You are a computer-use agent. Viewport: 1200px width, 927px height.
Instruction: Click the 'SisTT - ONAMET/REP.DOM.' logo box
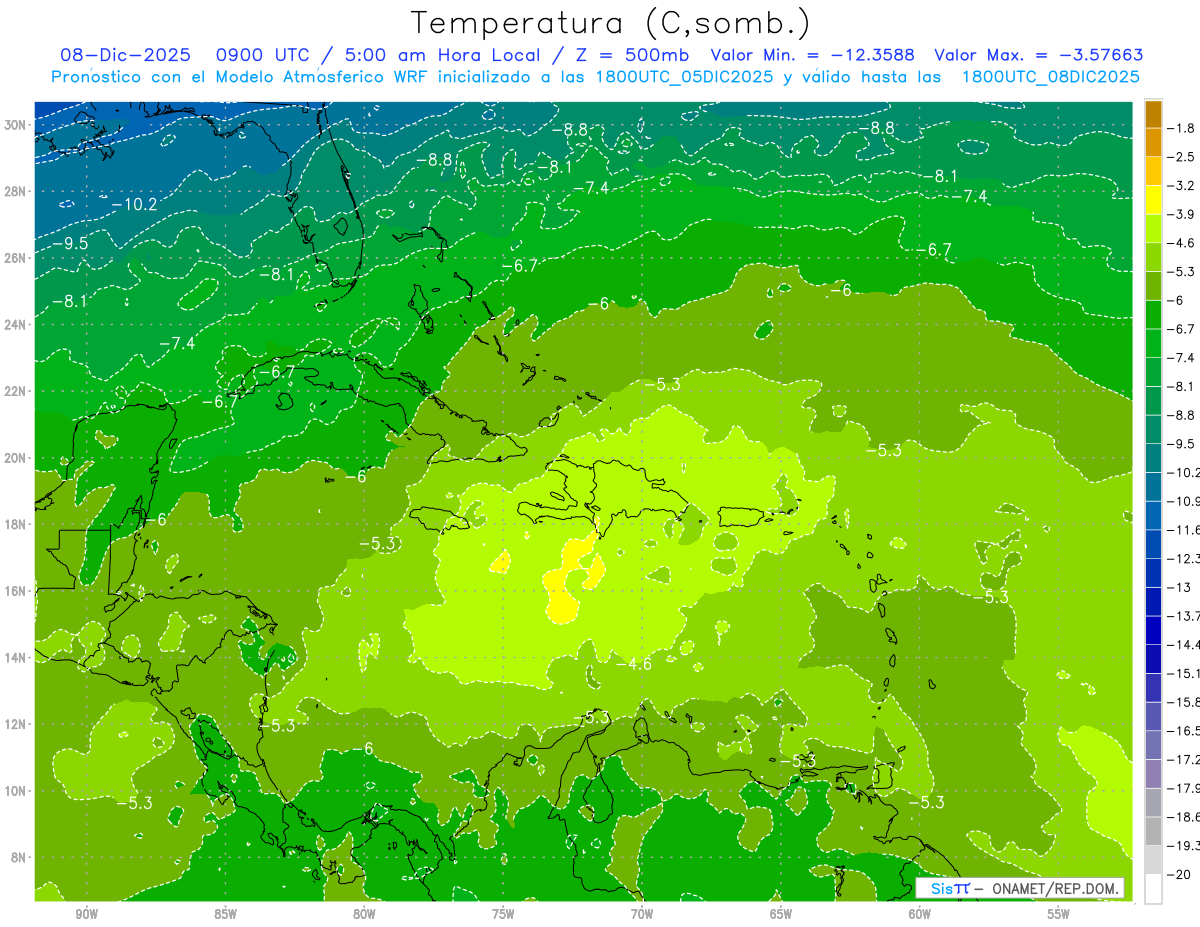tap(1020, 888)
